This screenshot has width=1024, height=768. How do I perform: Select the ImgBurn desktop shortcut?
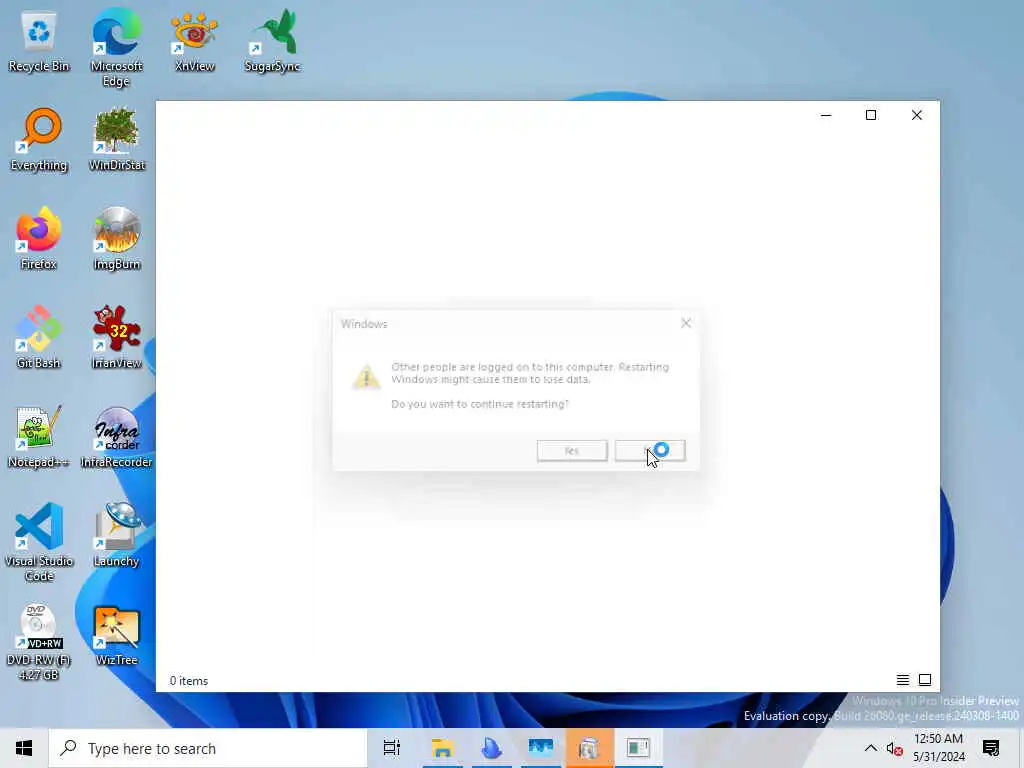(116, 239)
